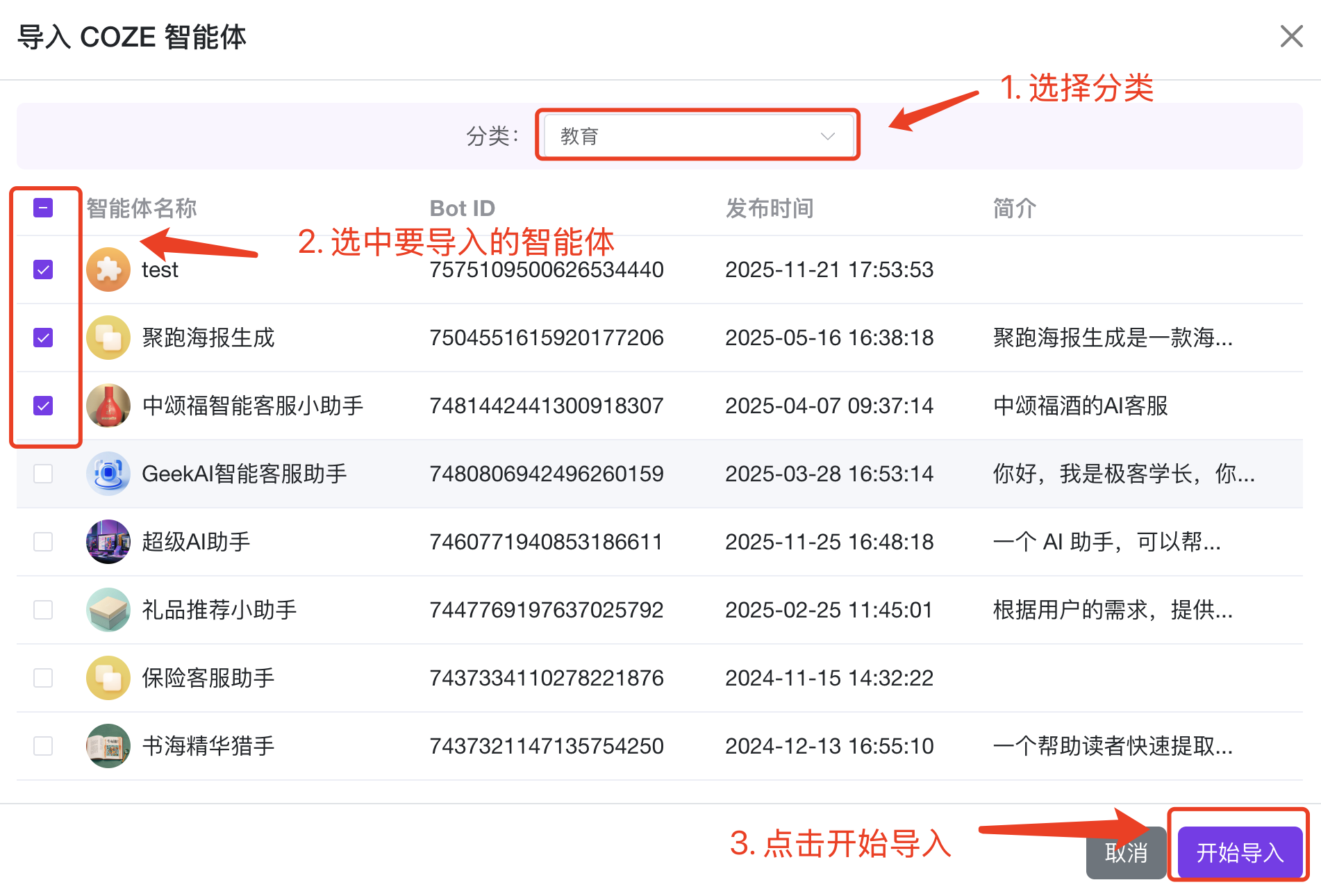1321x896 pixels.
Task: Check the GeekAI智能客服助手 checkbox
Action: (x=43, y=474)
